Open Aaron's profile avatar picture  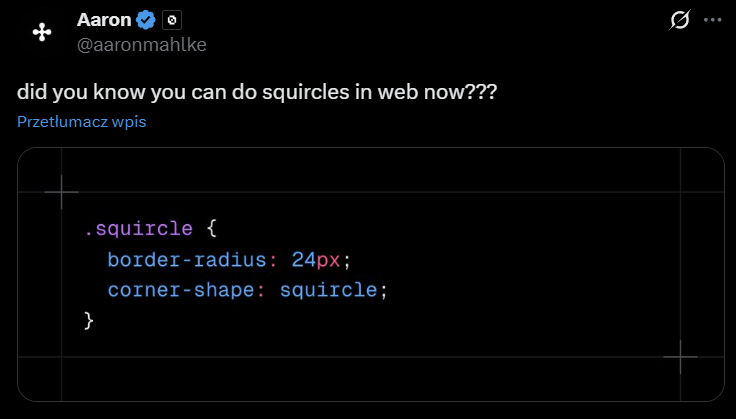point(42,33)
